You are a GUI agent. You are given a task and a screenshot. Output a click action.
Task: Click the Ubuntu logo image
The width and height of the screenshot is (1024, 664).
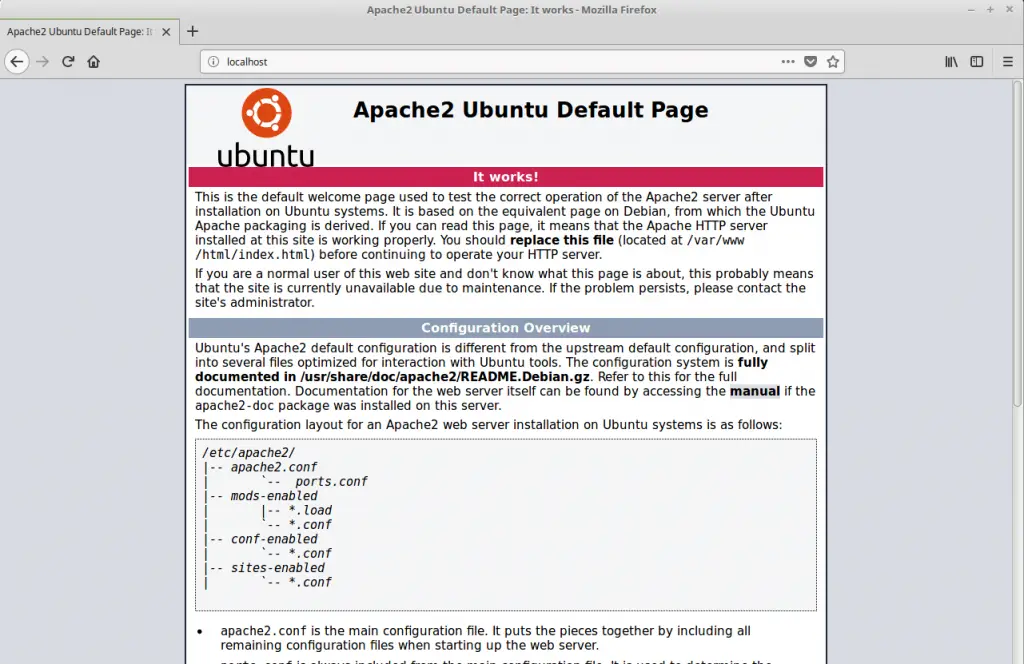(266, 127)
